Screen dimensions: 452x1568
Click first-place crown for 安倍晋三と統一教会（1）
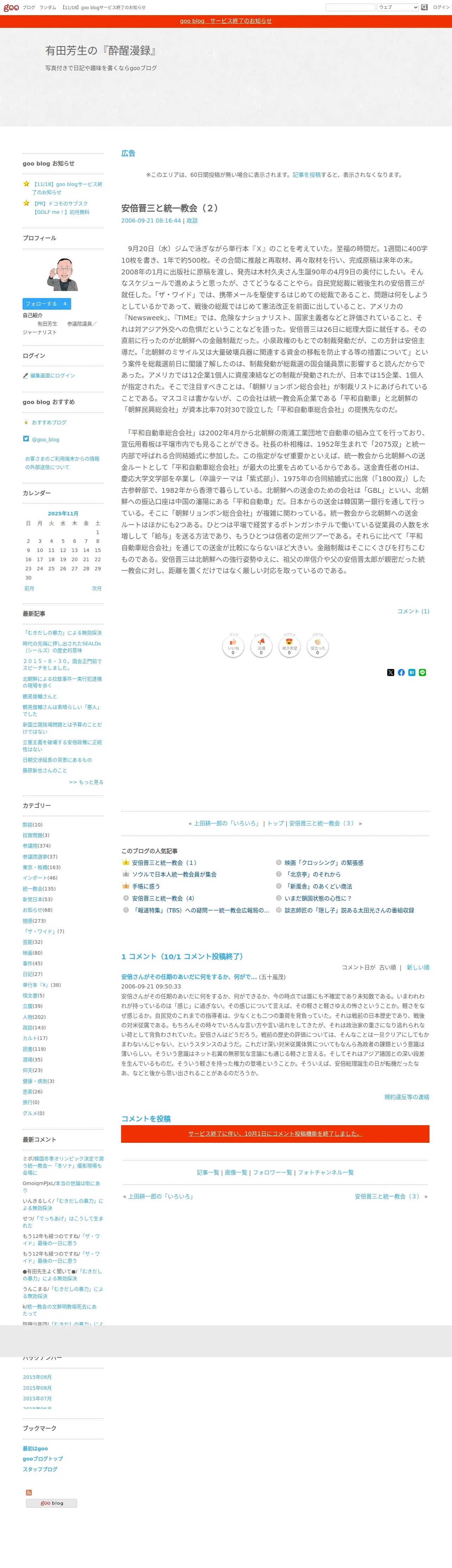[x=126, y=862]
